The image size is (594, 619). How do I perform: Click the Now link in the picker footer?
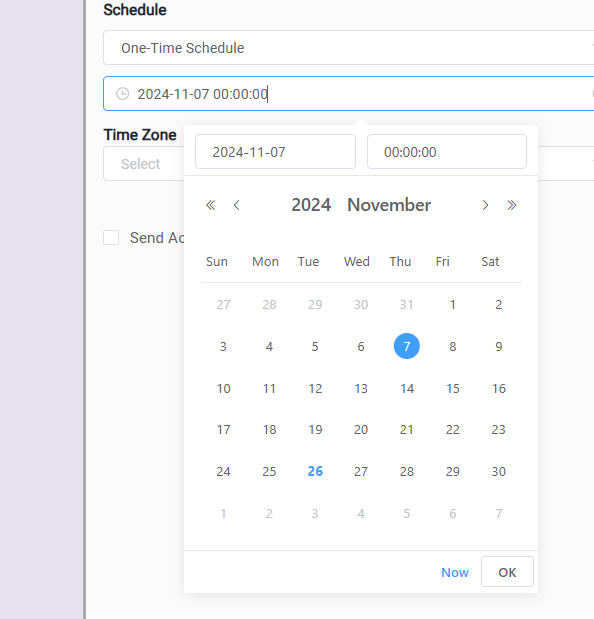[x=455, y=572]
